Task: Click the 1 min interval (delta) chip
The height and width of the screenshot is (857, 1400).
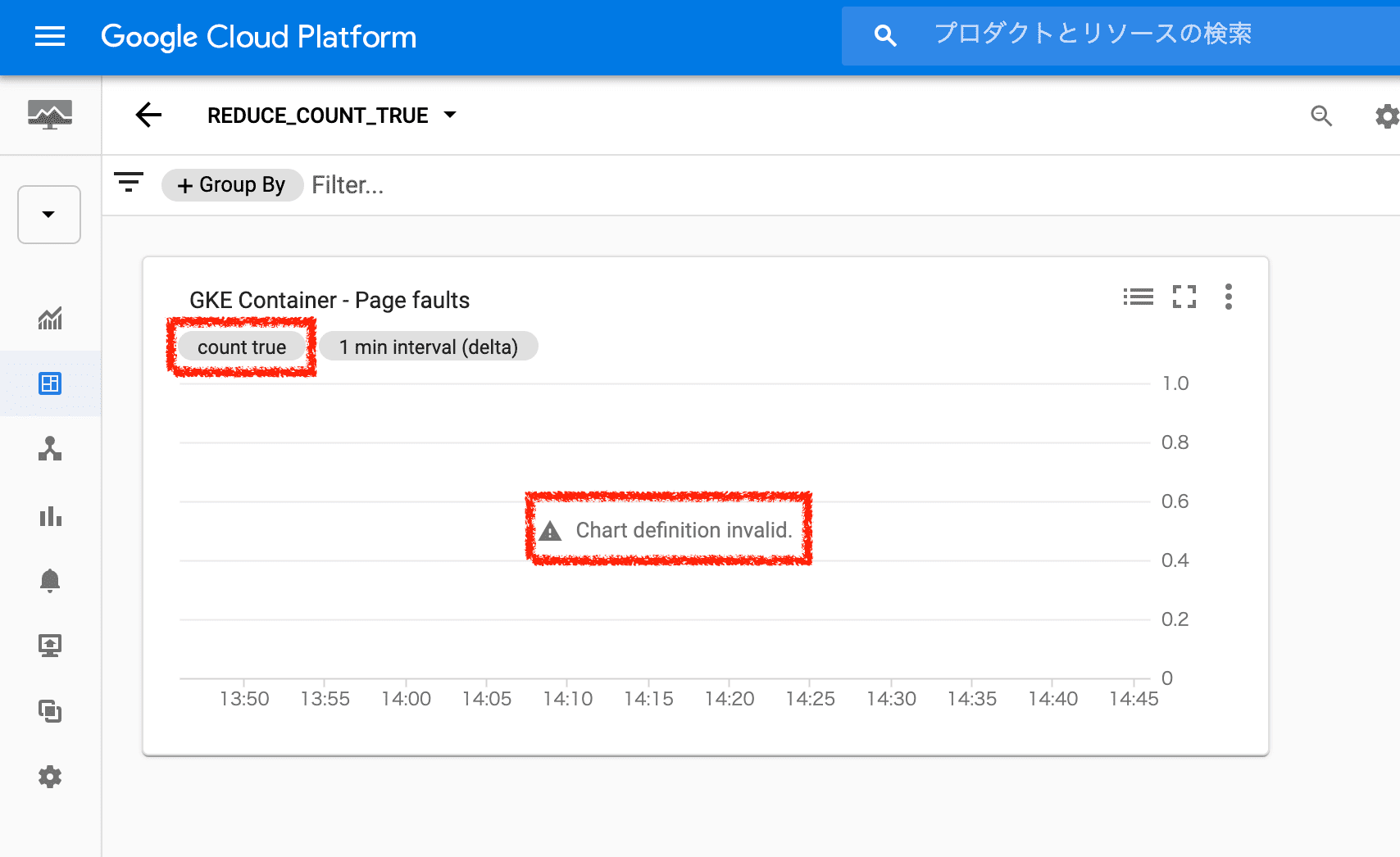Action: (429, 347)
